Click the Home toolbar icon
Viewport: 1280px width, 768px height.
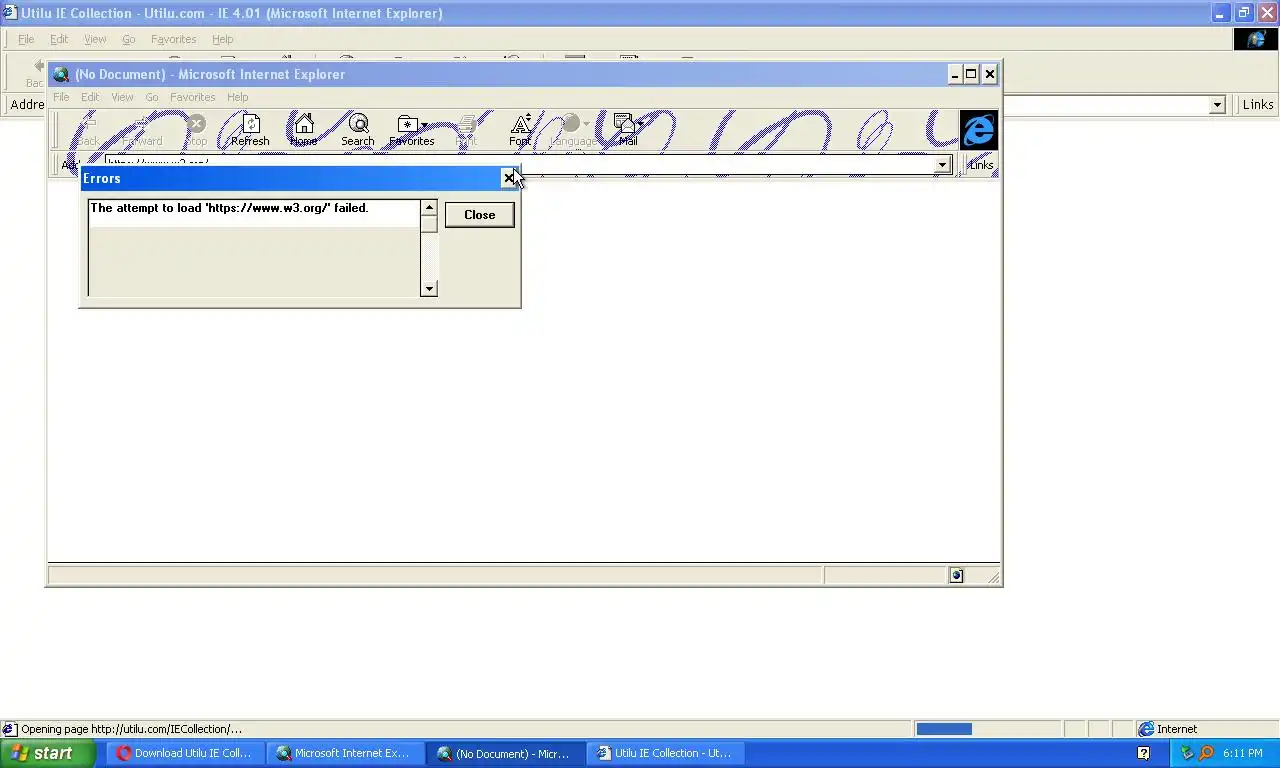(x=303, y=130)
